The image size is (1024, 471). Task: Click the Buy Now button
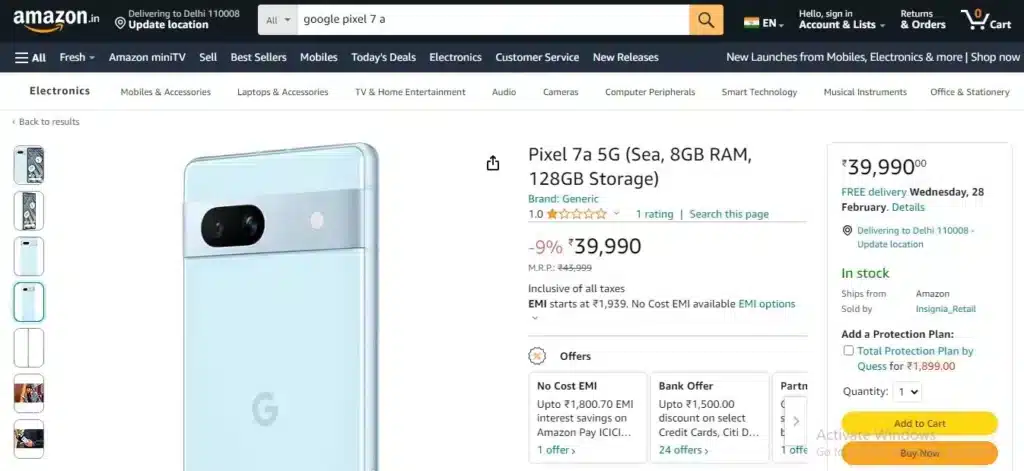click(920, 453)
